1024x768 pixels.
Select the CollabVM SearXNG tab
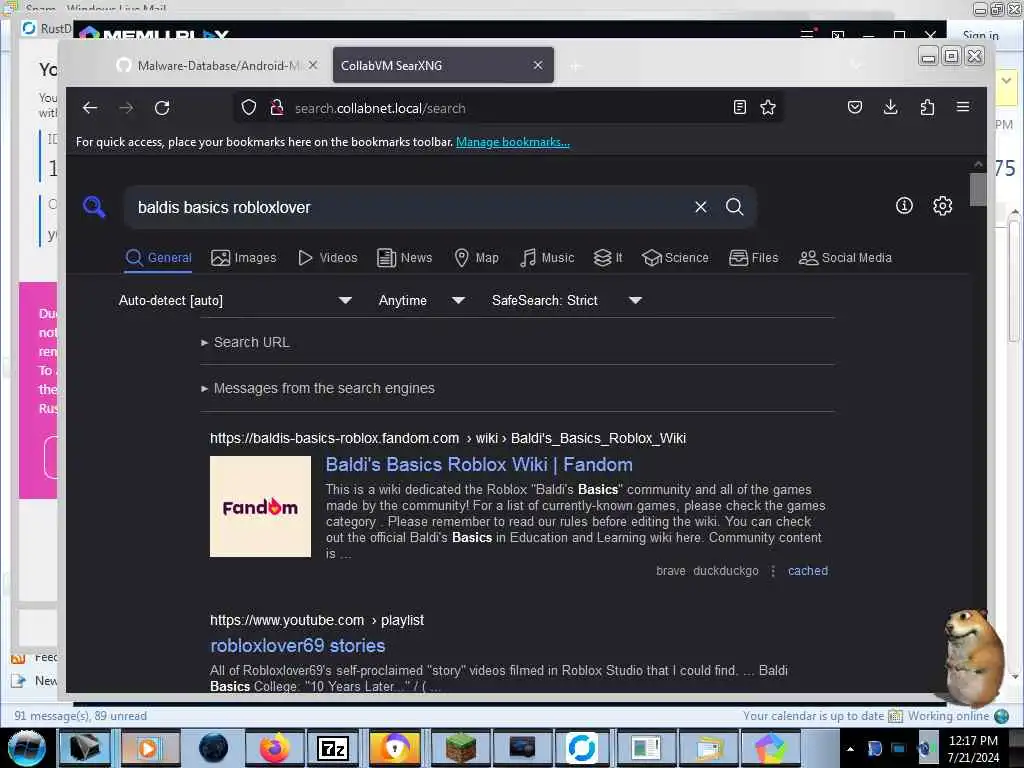click(443, 65)
